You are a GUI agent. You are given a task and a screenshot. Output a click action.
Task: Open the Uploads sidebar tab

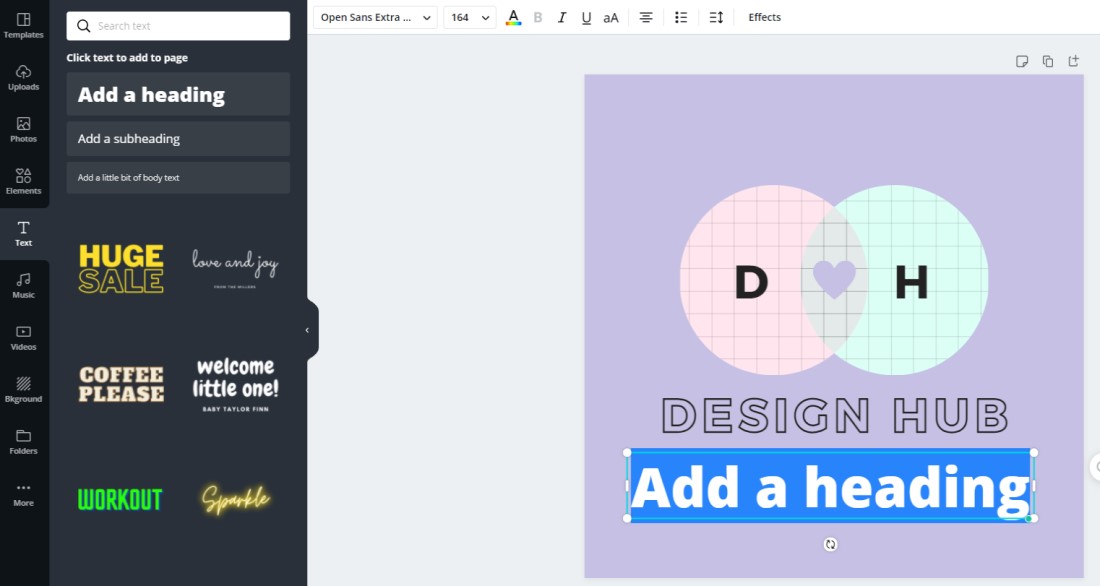tap(24, 78)
